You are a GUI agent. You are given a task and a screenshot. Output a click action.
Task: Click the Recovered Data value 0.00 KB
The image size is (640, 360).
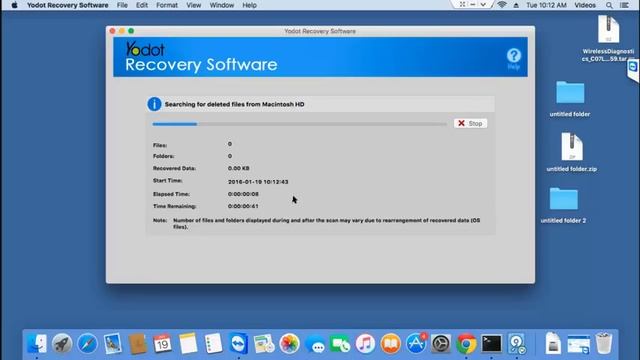tap(239, 168)
